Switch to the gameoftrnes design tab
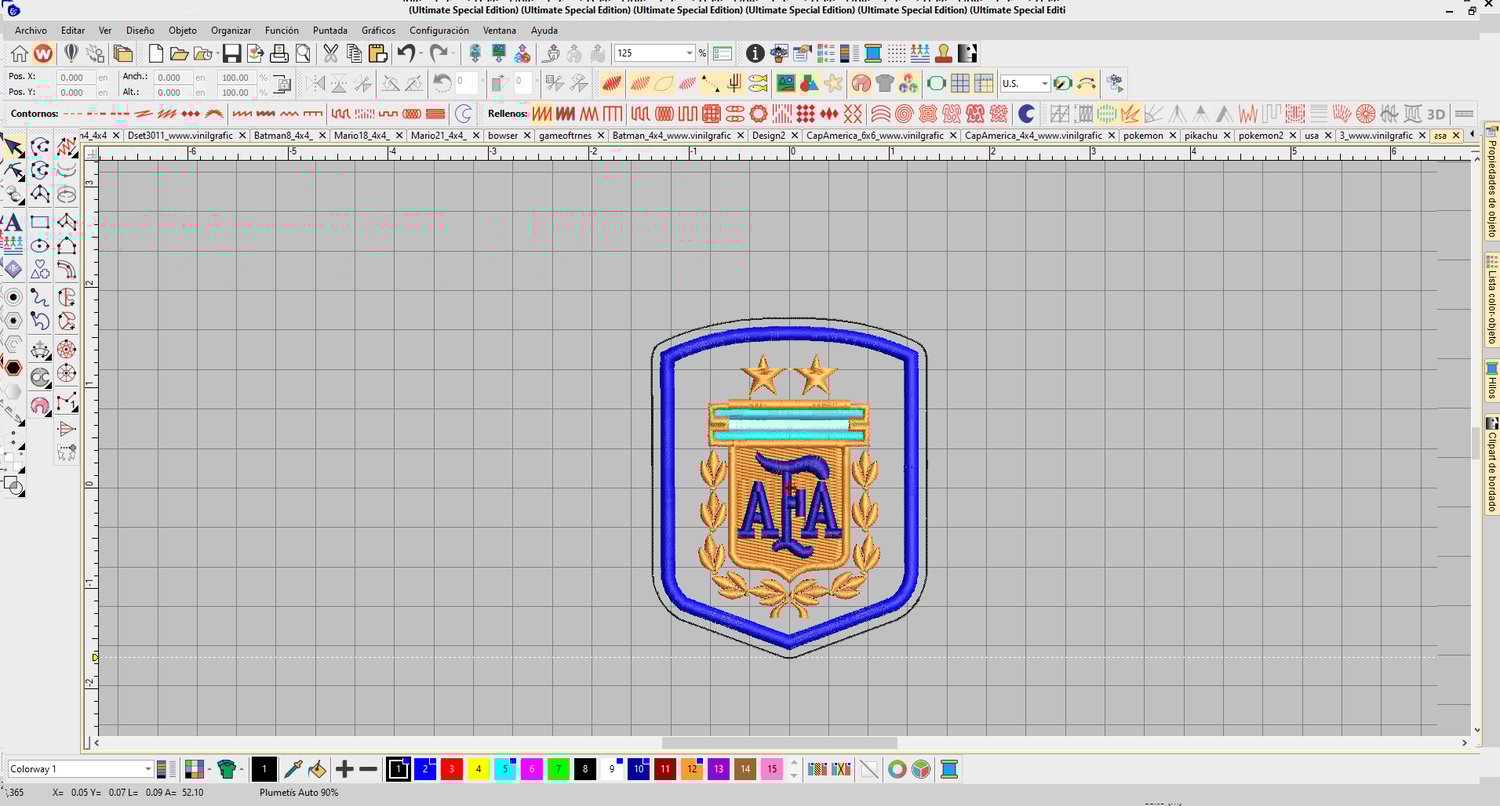Viewport: 1500px width, 806px height. click(x=565, y=135)
